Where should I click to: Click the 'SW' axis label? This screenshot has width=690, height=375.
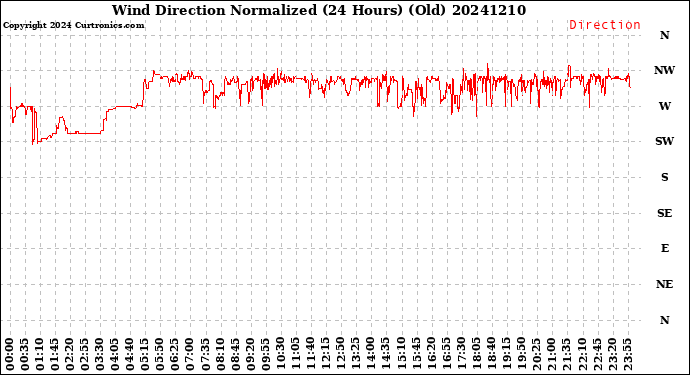(x=664, y=141)
